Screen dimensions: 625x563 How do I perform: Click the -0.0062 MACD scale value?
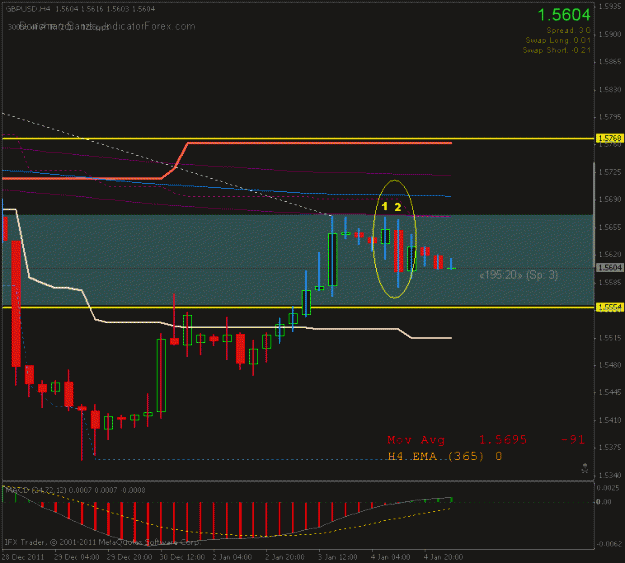pos(609,544)
